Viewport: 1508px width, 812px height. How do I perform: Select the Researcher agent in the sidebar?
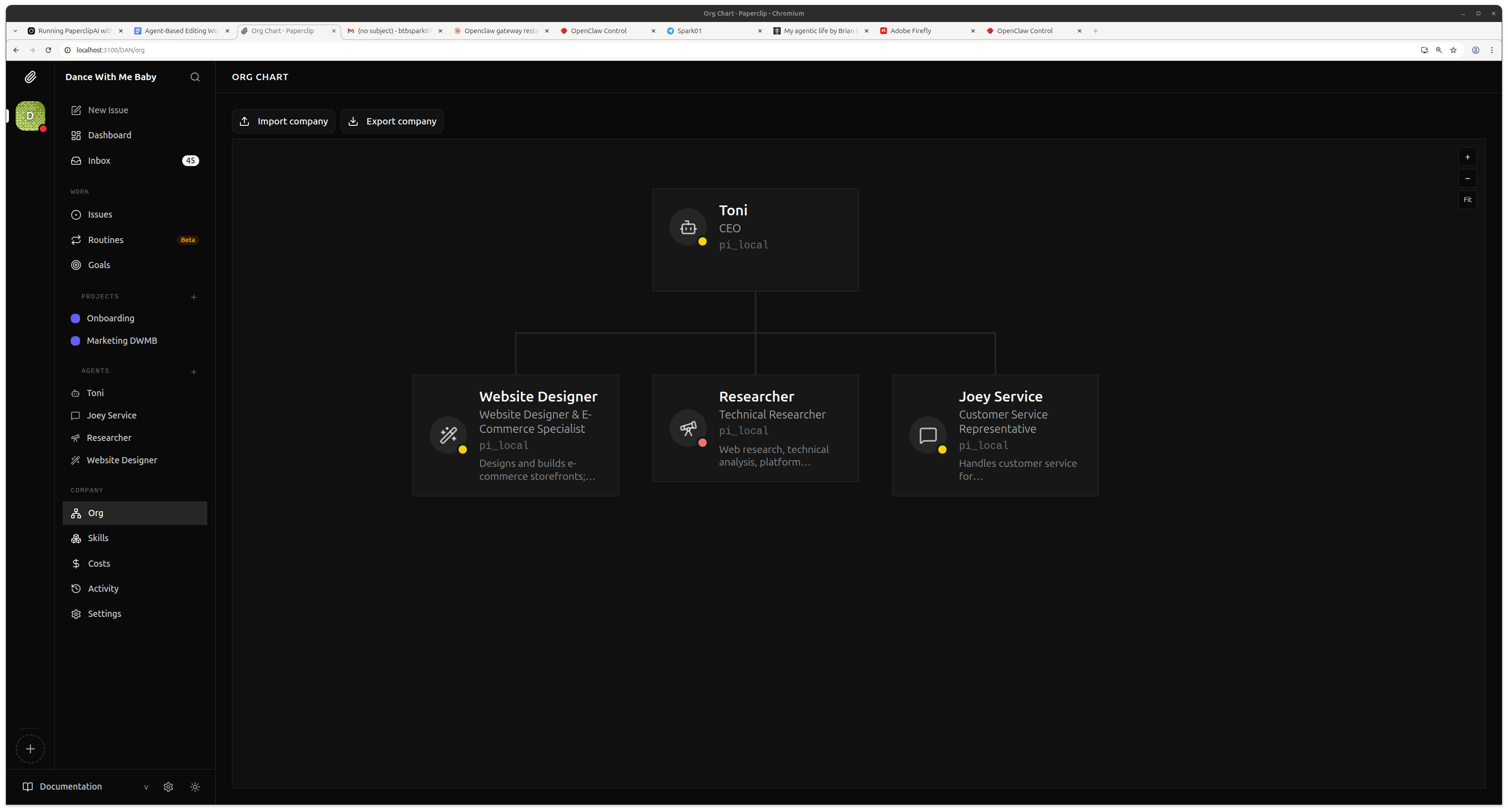tap(109, 437)
